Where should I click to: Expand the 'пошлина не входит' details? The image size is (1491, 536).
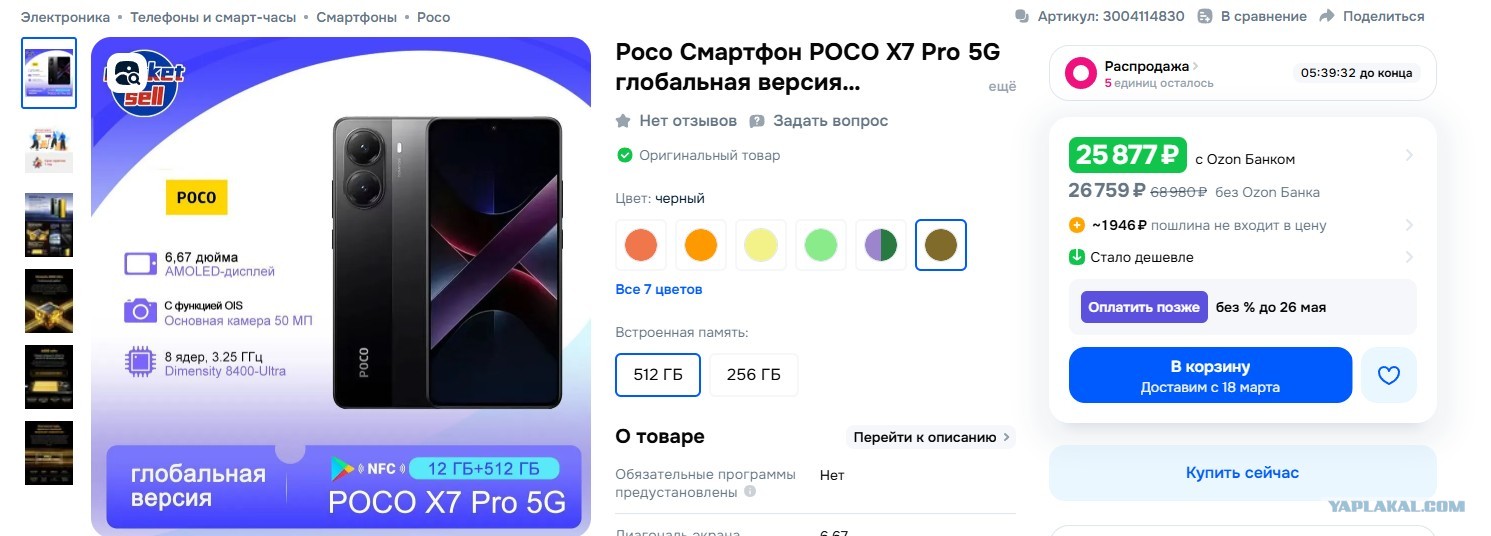pos(1409,225)
